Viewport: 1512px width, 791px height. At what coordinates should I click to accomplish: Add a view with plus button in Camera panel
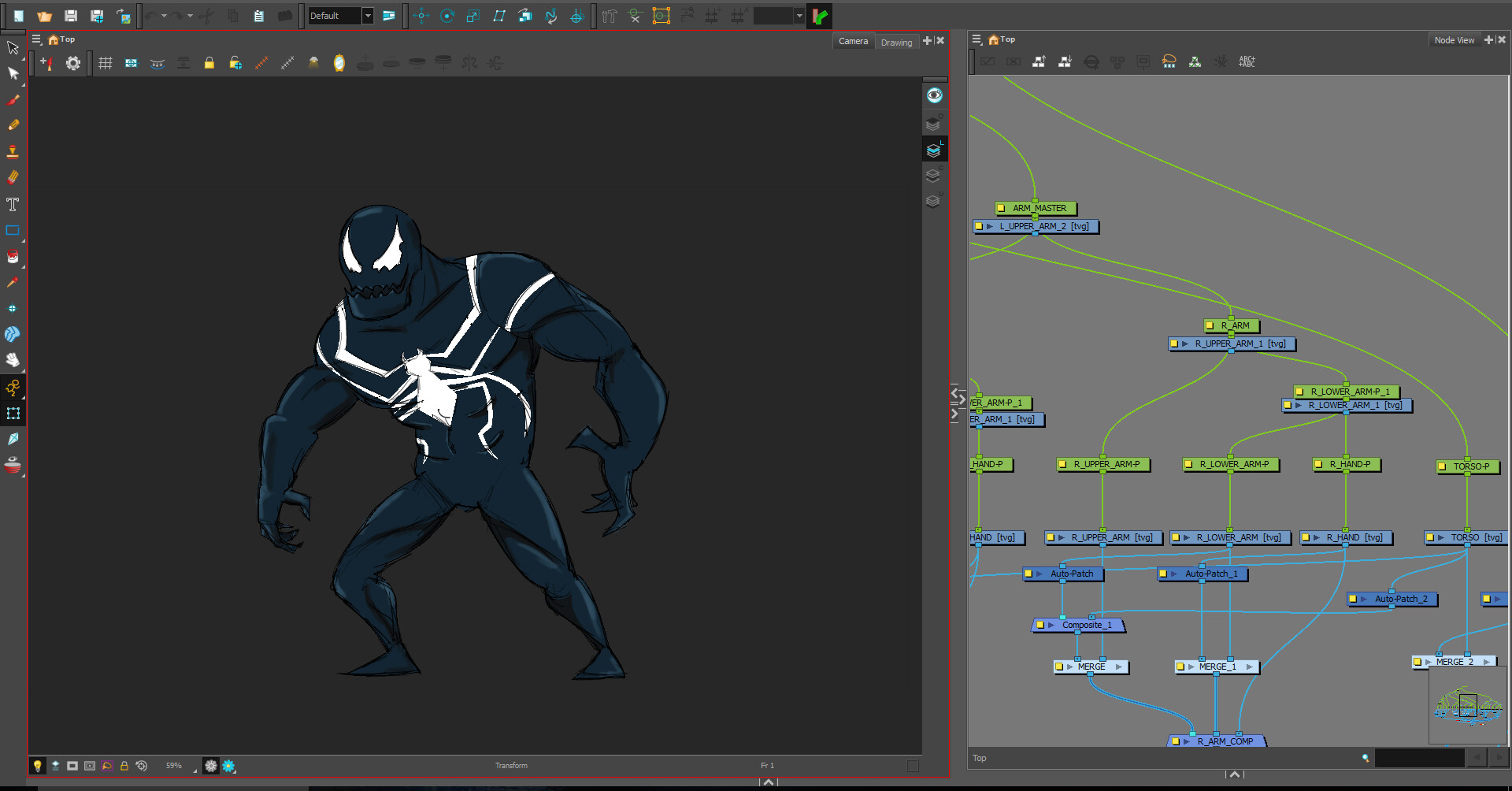[x=927, y=40]
